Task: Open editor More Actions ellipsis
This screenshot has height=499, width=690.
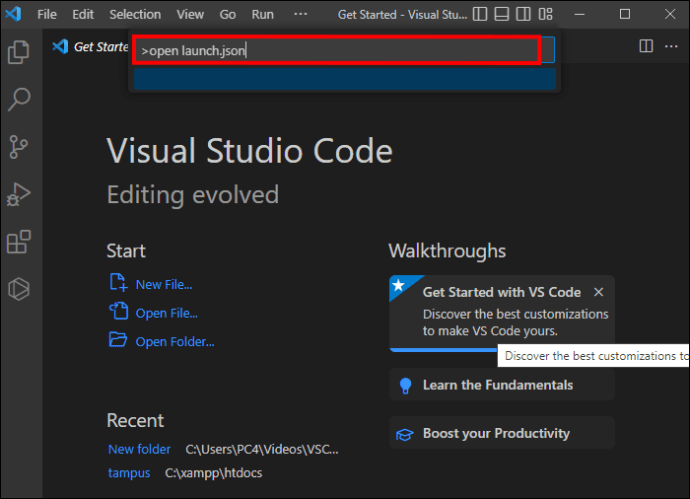Action: coord(671,46)
